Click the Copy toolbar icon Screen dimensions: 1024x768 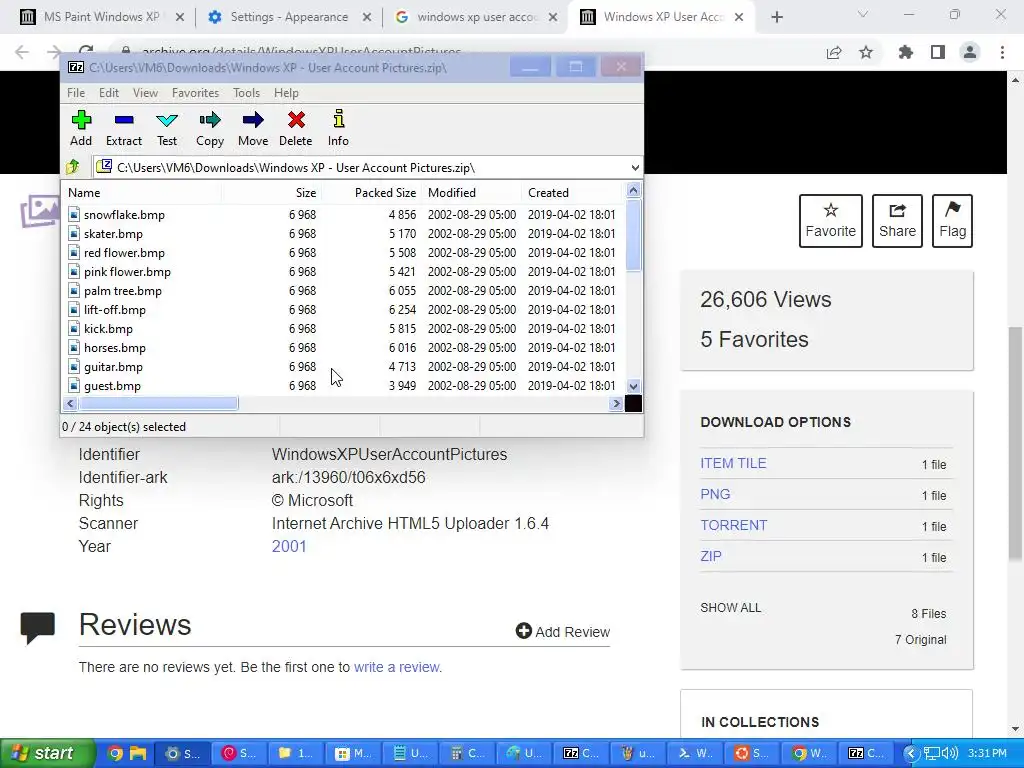[210, 120]
